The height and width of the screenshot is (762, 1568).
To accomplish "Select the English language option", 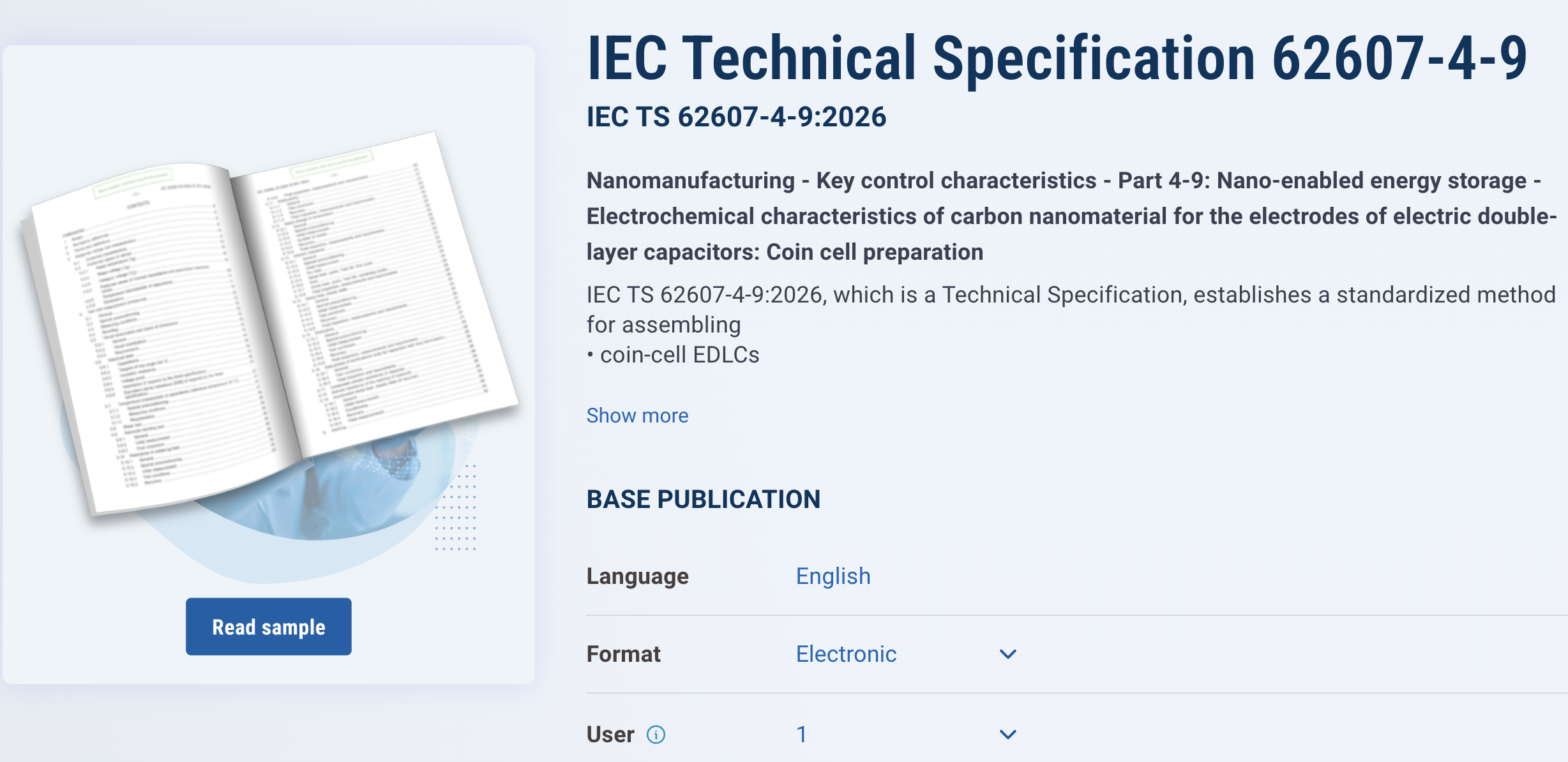I will 833,576.
